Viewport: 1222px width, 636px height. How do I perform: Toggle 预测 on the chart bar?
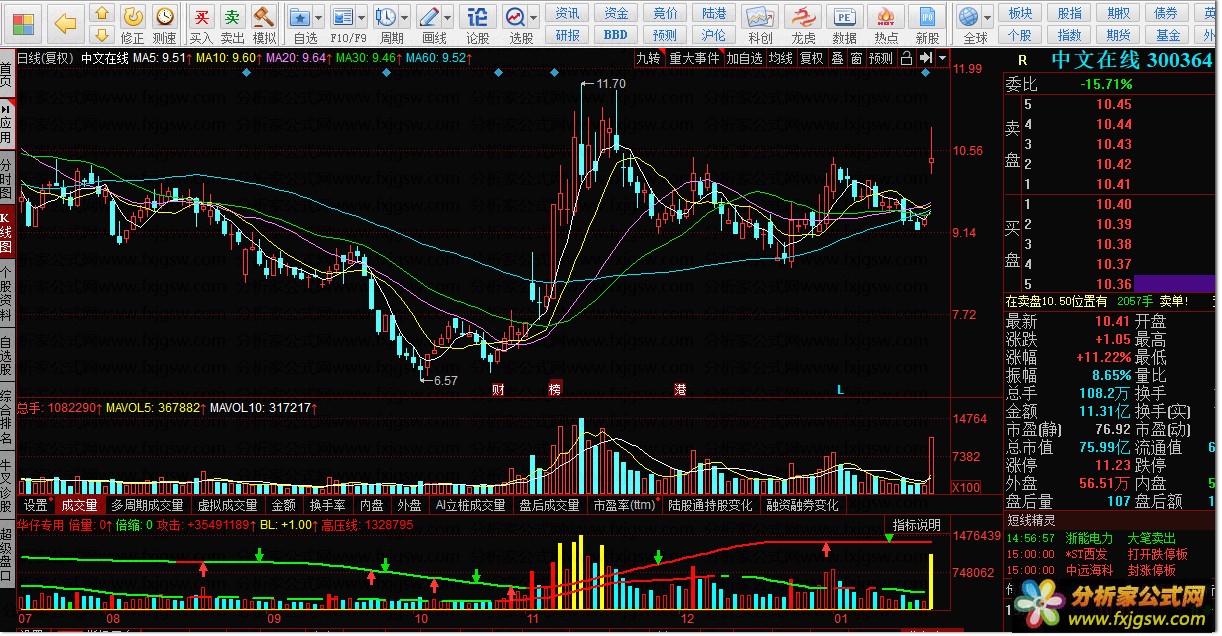881,58
